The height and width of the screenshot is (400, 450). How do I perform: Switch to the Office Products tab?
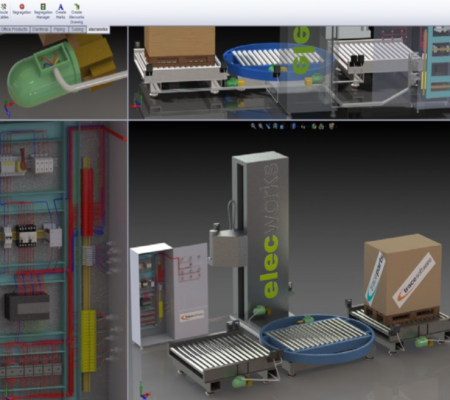[x=14, y=29]
